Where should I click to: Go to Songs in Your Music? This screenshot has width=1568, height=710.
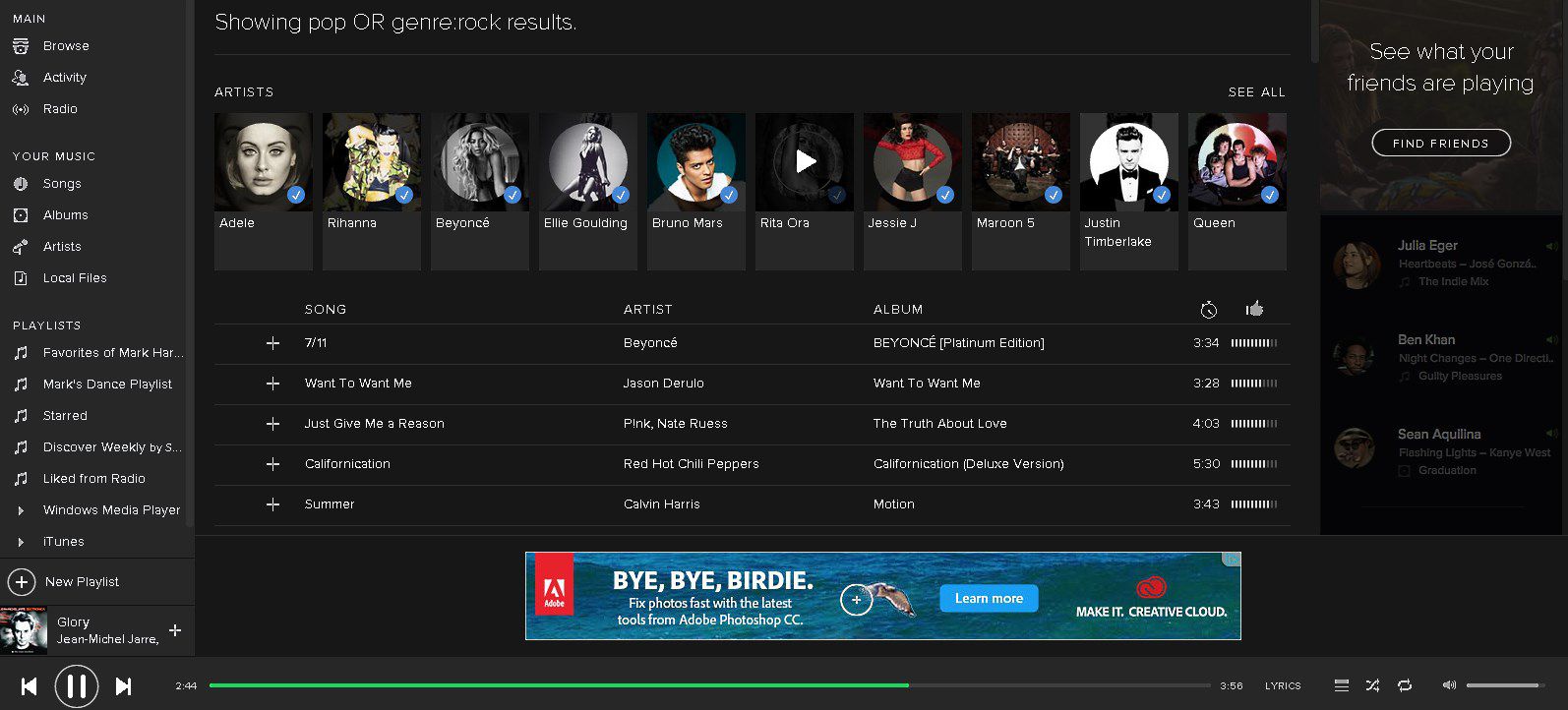62,184
